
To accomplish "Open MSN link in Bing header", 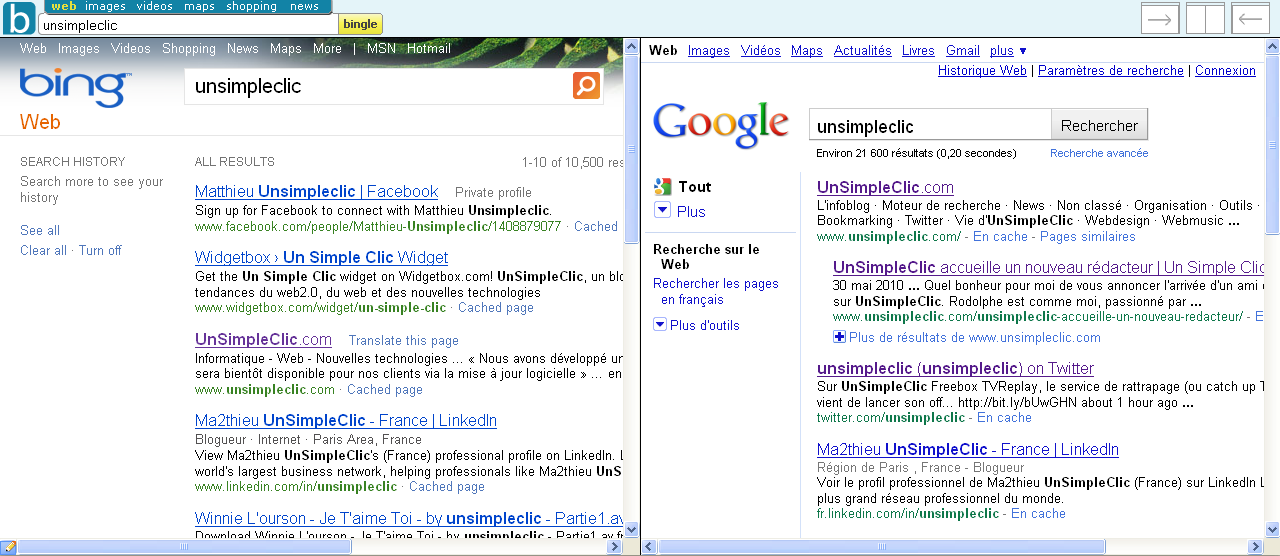I will coord(381,48).
